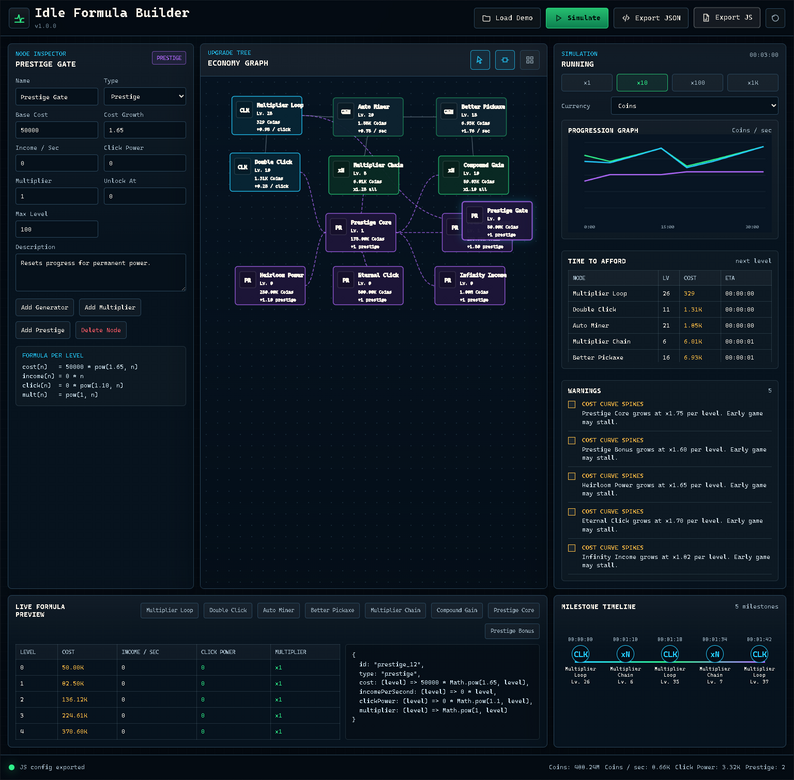Viewport: 794px width, 780px height.
Task: Click the xN icon on Compound Gain node
Action: point(451,171)
